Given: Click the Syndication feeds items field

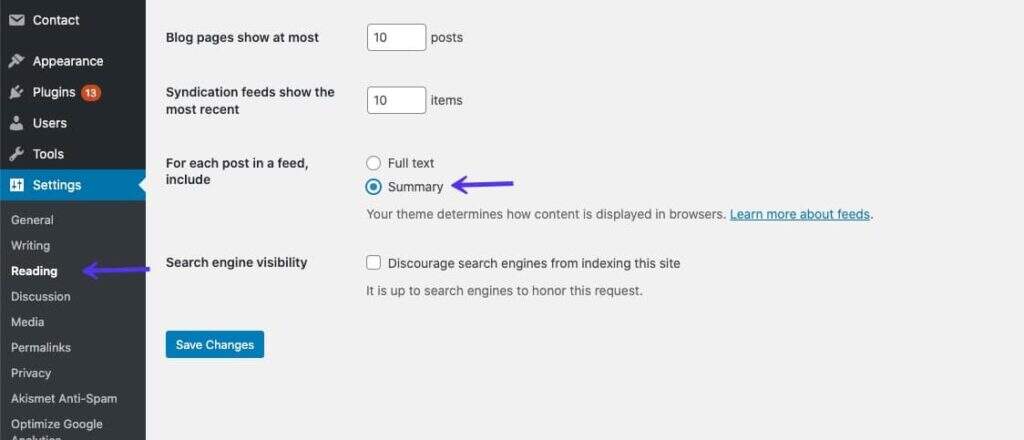Looking at the screenshot, I should [396, 100].
